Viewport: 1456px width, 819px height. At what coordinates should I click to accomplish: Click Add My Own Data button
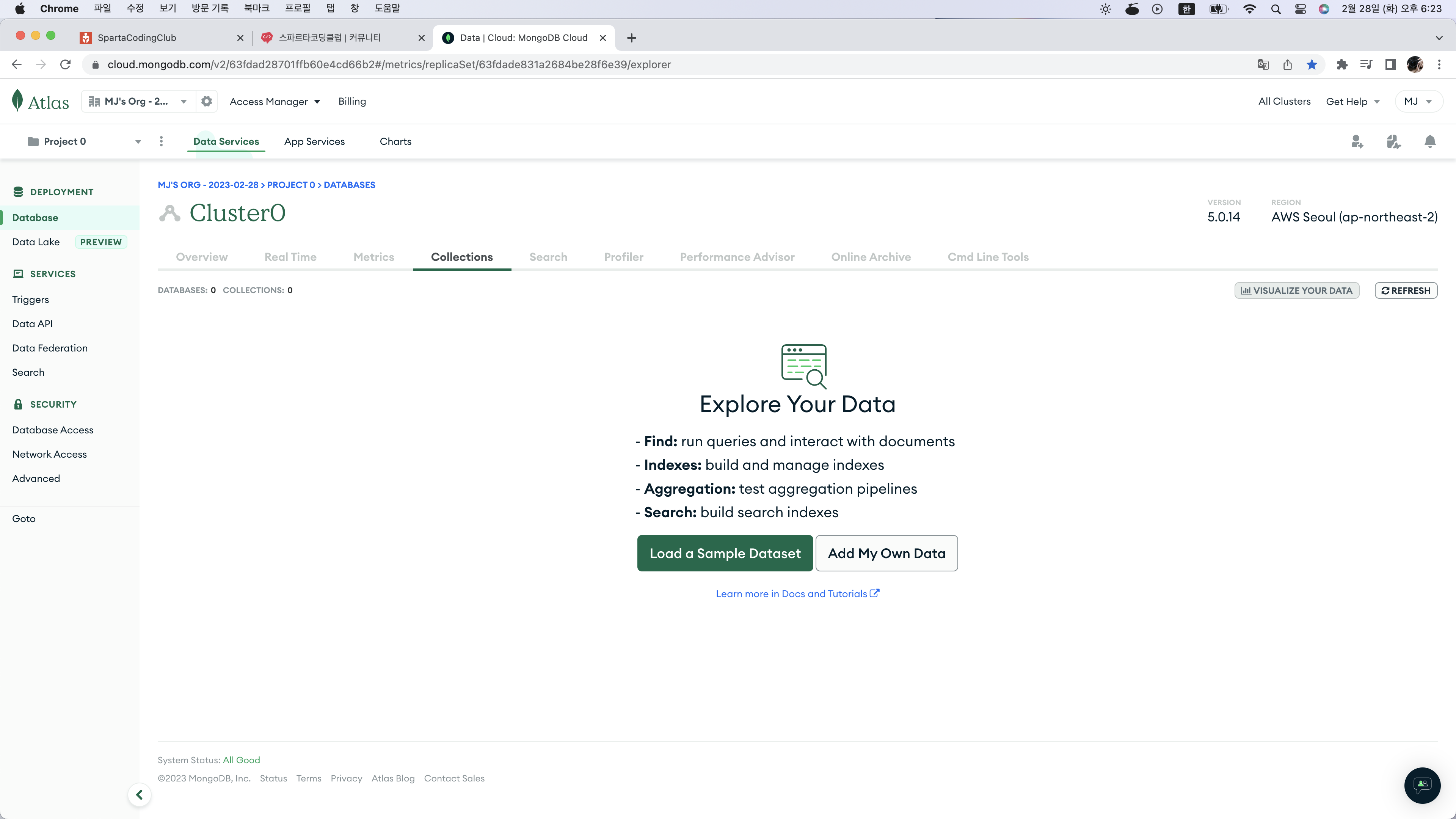886,553
